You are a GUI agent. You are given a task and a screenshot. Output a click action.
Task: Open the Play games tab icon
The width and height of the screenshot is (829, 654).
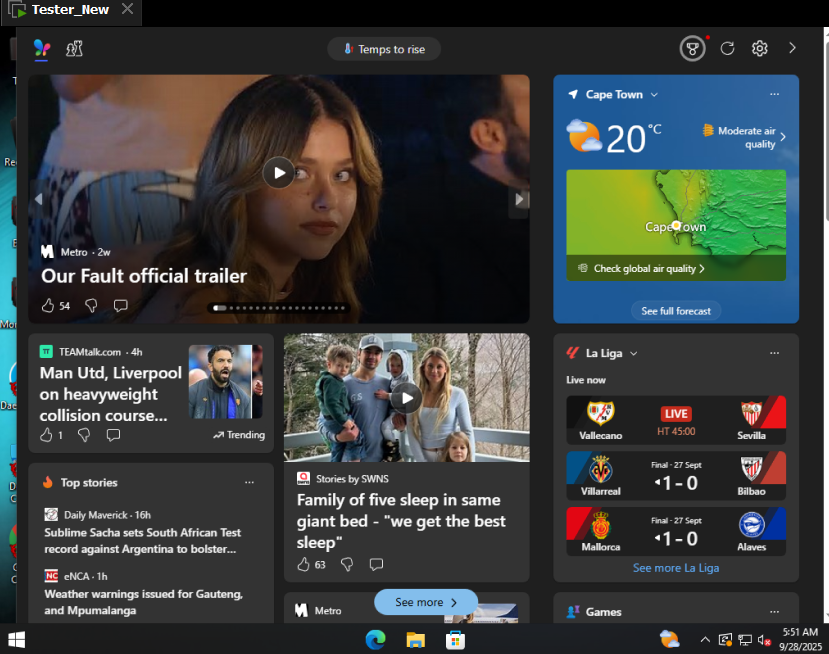coord(74,49)
